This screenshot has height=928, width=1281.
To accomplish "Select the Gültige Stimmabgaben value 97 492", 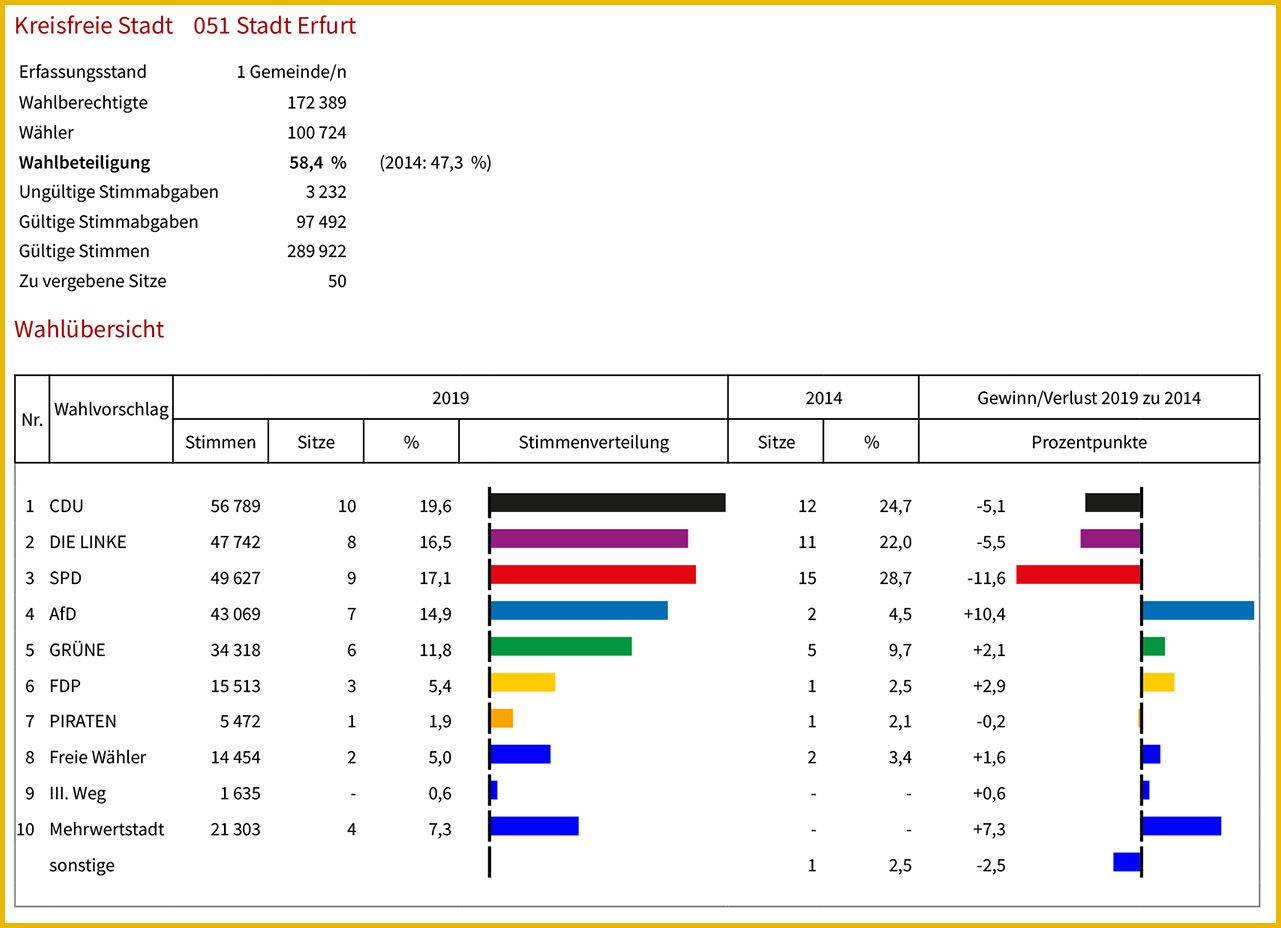I will point(322,222).
